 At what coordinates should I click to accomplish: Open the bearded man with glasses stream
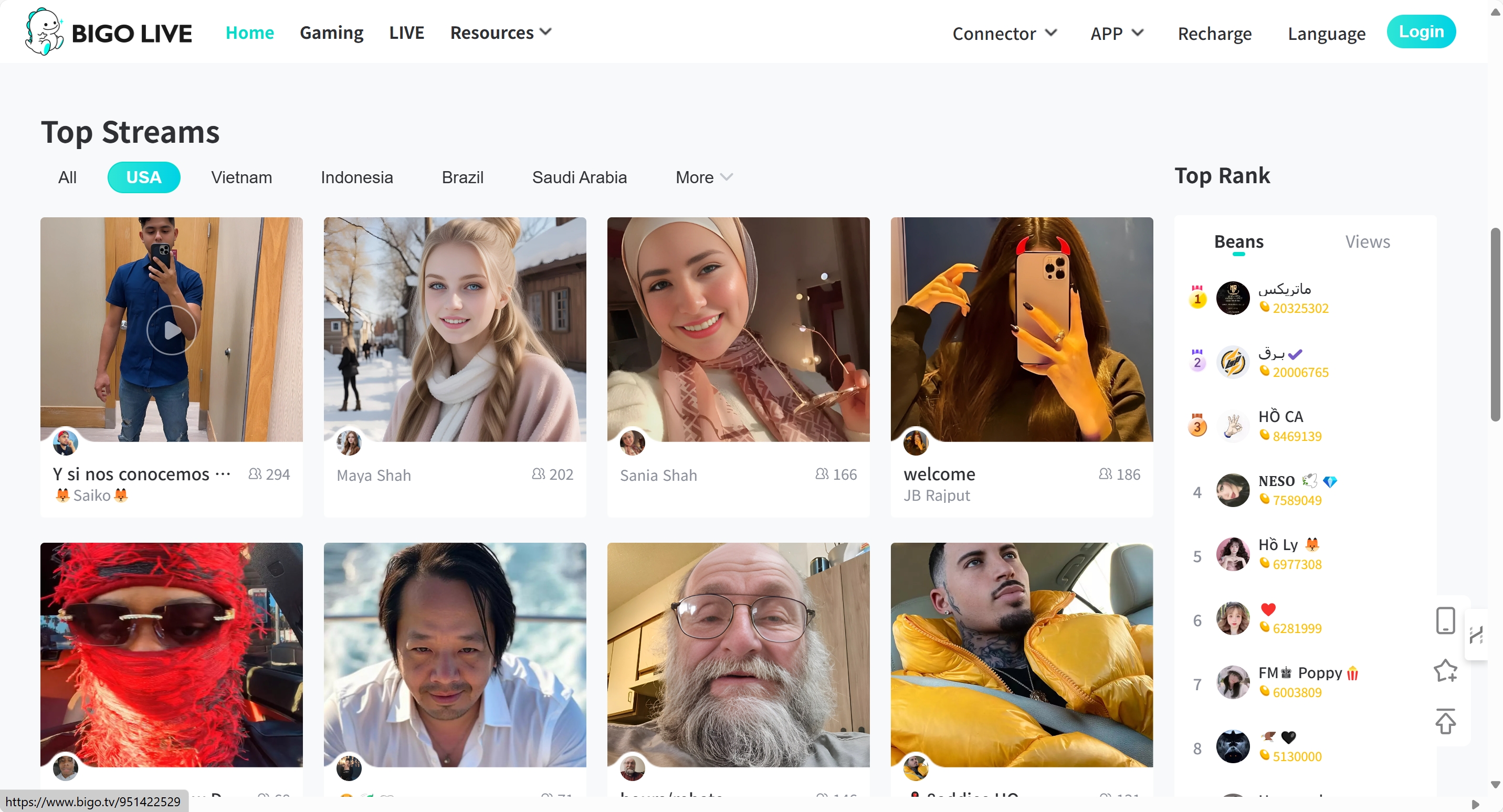pyautogui.click(x=738, y=655)
